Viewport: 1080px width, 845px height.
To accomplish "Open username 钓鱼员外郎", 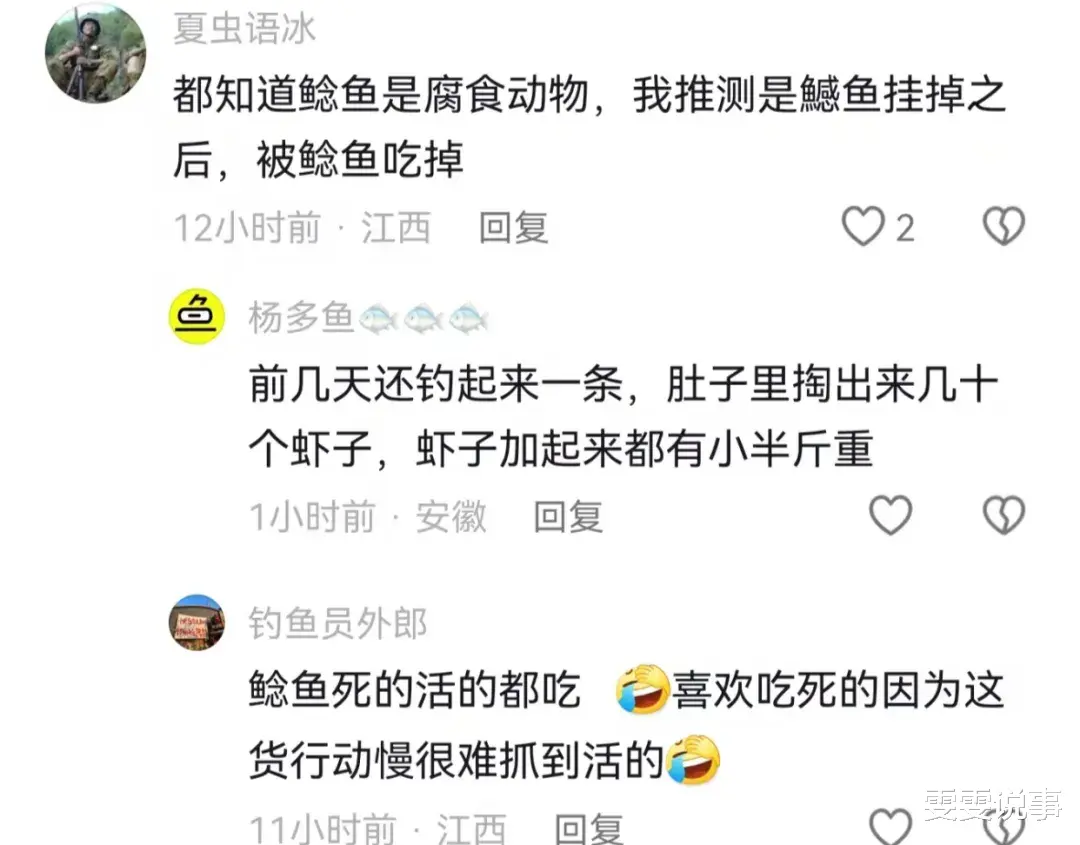I will 338,623.
